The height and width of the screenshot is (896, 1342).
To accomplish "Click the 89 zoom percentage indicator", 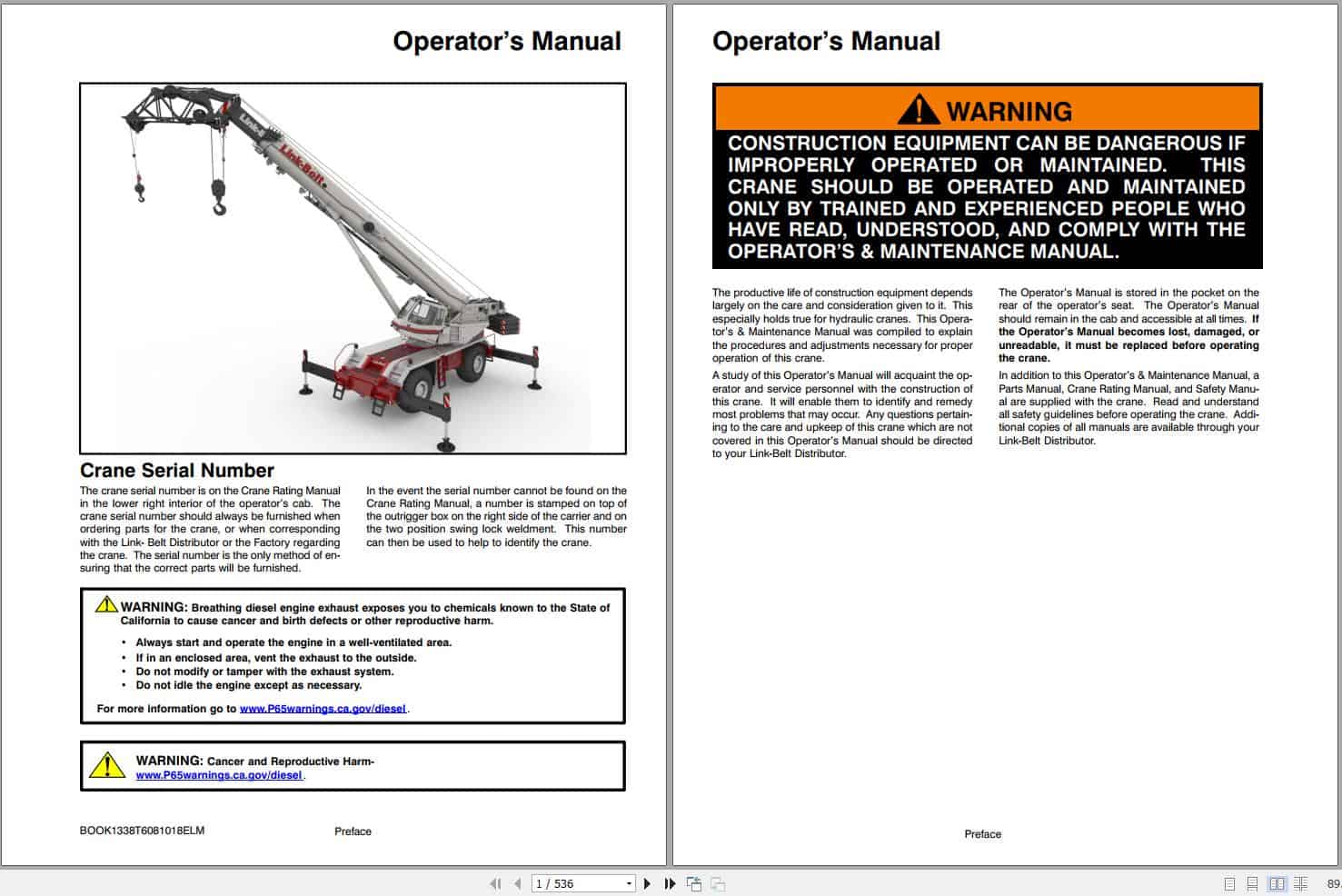I will tap(1334, 882).
